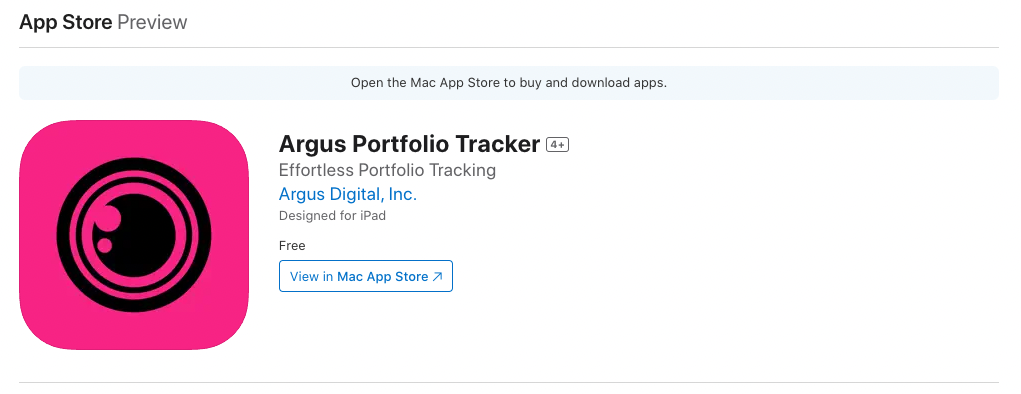This screenshot has height=394, width=1021.
Task: Click the Designed for iPad label
Action: [x=332, y=216]
